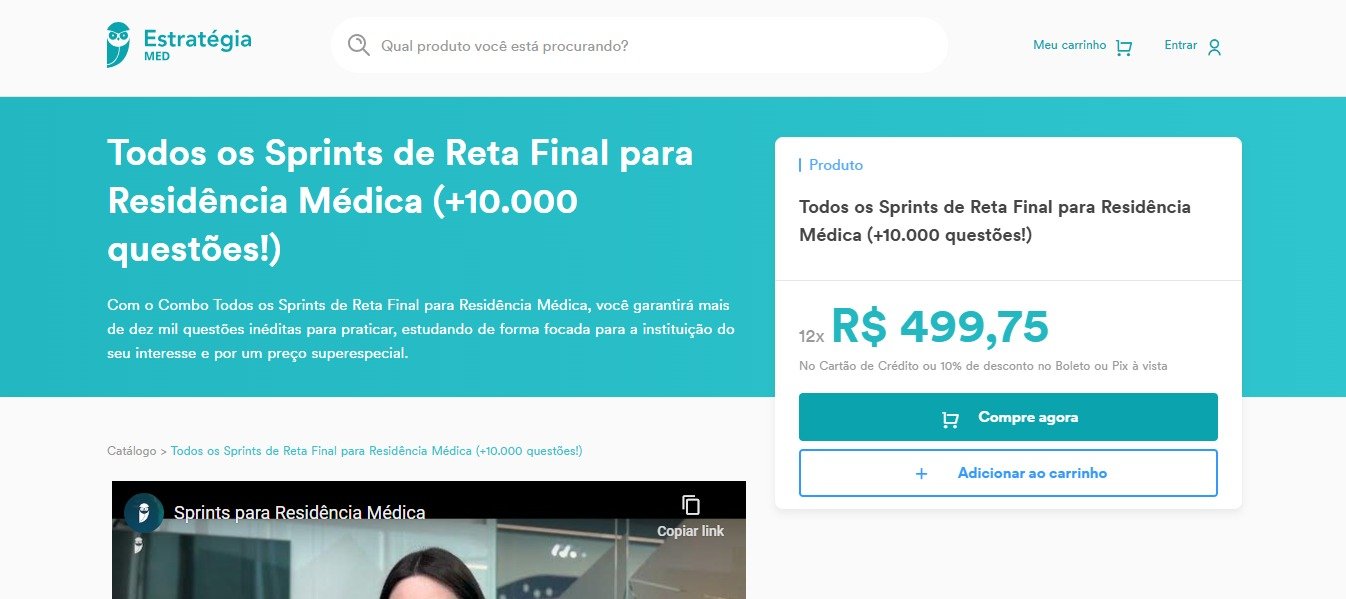The height and width of the screenshot is (599, 1346).
Task: Click the Estratégia wordmark in the header
Action: click(197, 39)
